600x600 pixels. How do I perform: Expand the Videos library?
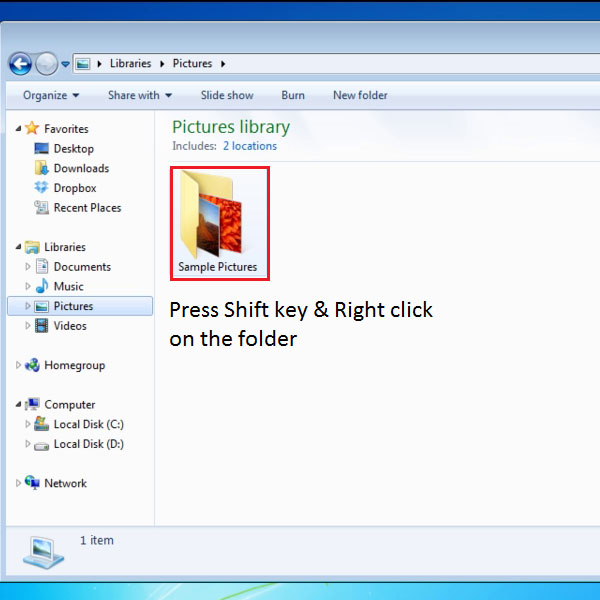point(28,326)
